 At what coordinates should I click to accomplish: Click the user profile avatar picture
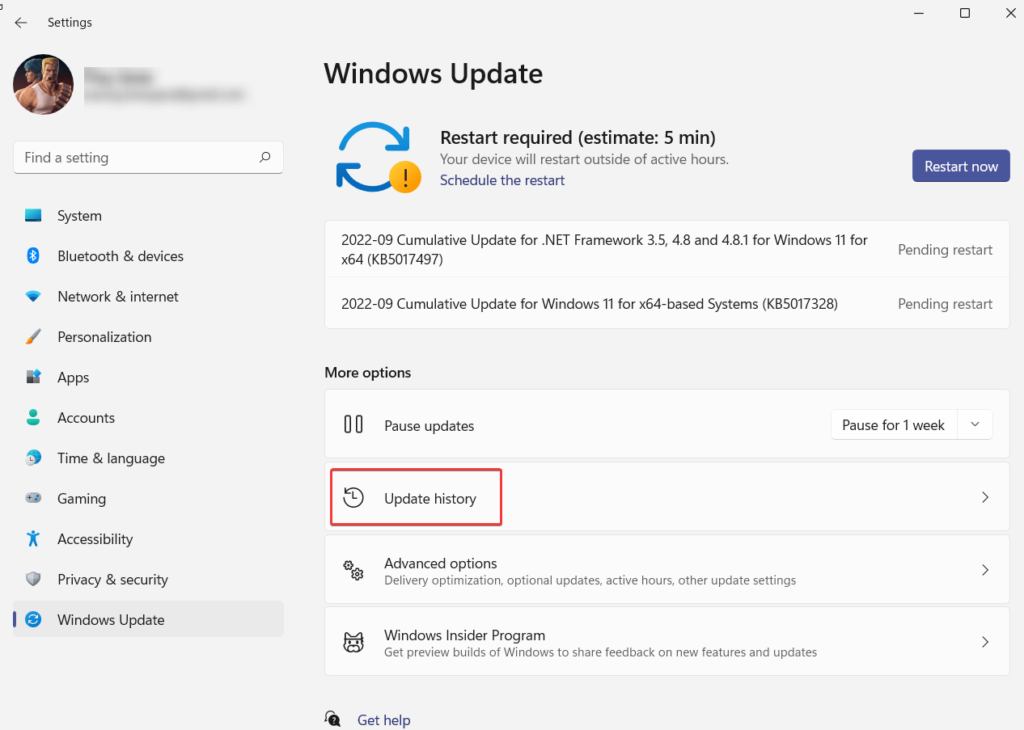click(x=43, y=85)
